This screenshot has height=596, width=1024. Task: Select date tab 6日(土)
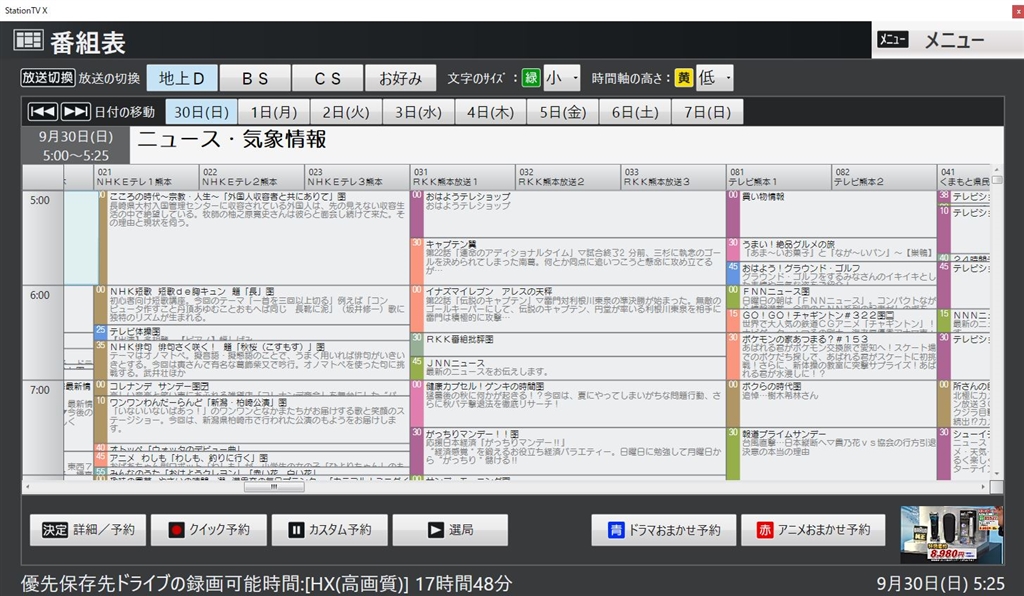[x=635, y=112]
